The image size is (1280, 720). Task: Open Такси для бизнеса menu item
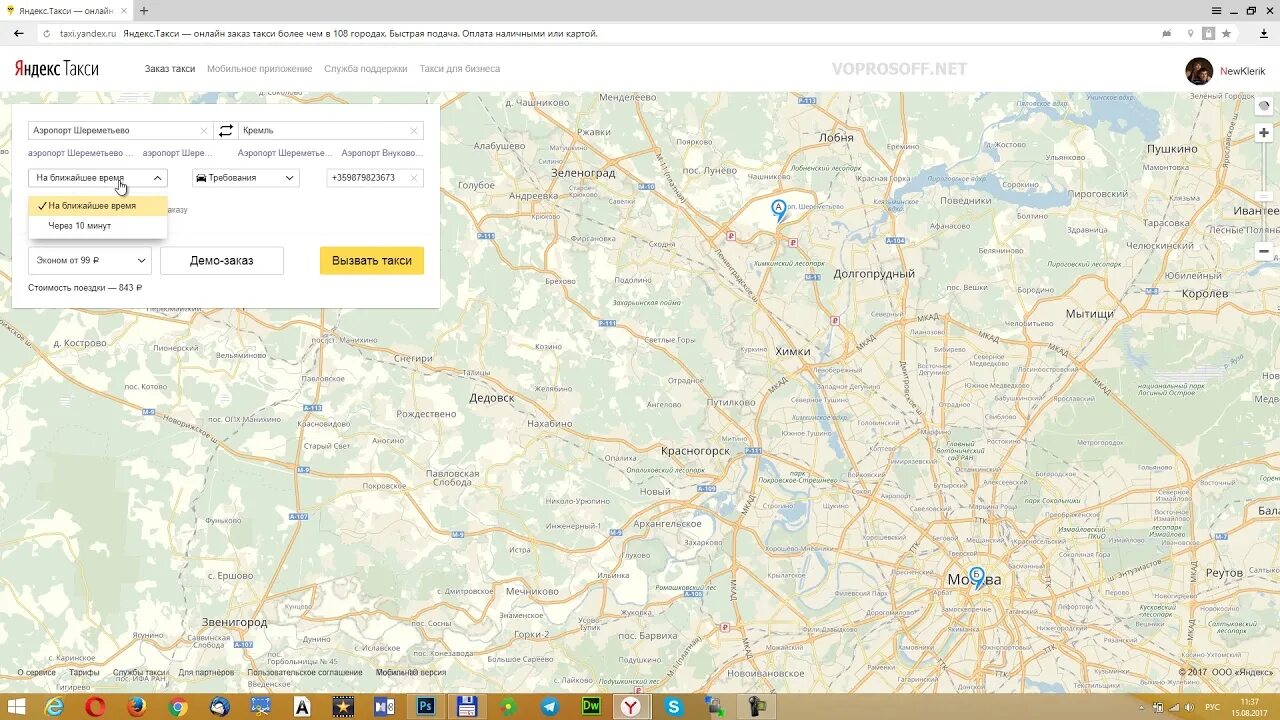(460, 69)
